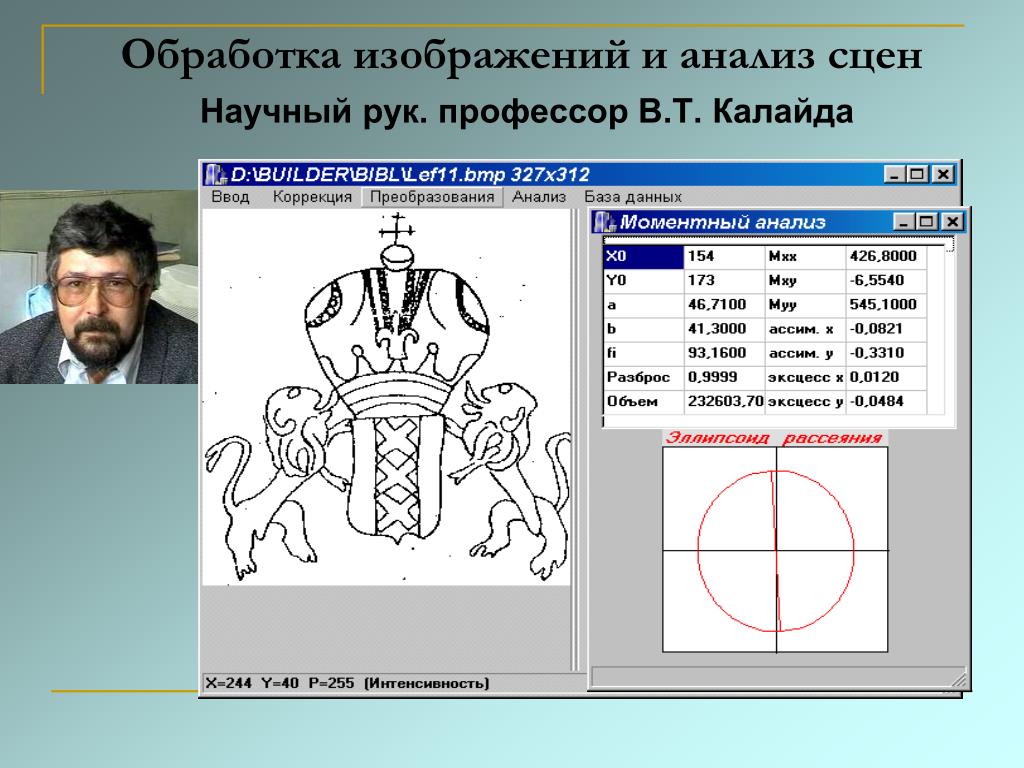Select the Объем row value cell

(x=724, y=402)
